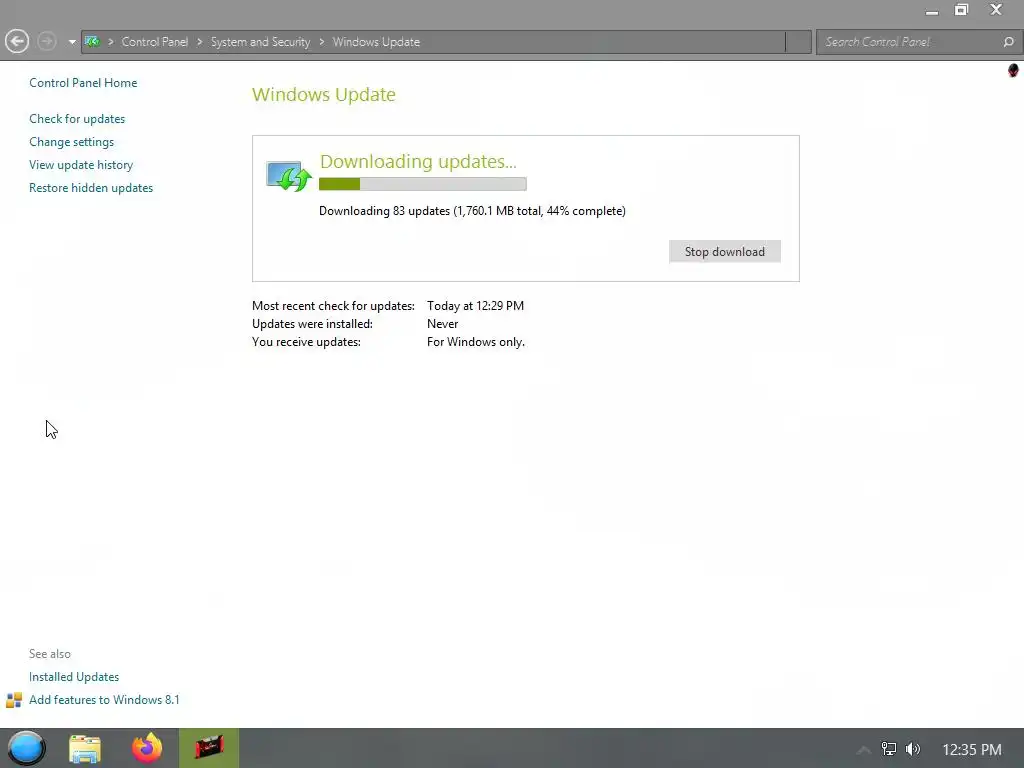Click the small dark help icon at top right
This screenshot has width=1024, height=768.
tap(1013, 70)
